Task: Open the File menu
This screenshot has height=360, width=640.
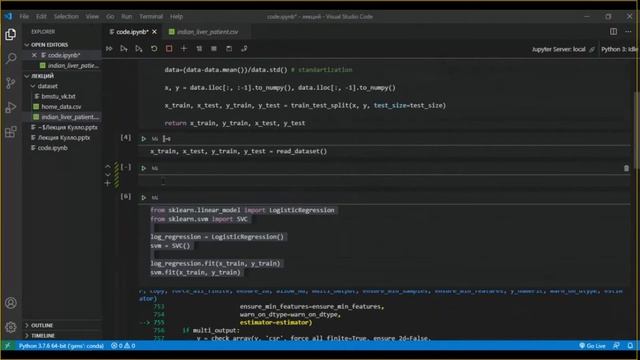Action: click(24, 16)
